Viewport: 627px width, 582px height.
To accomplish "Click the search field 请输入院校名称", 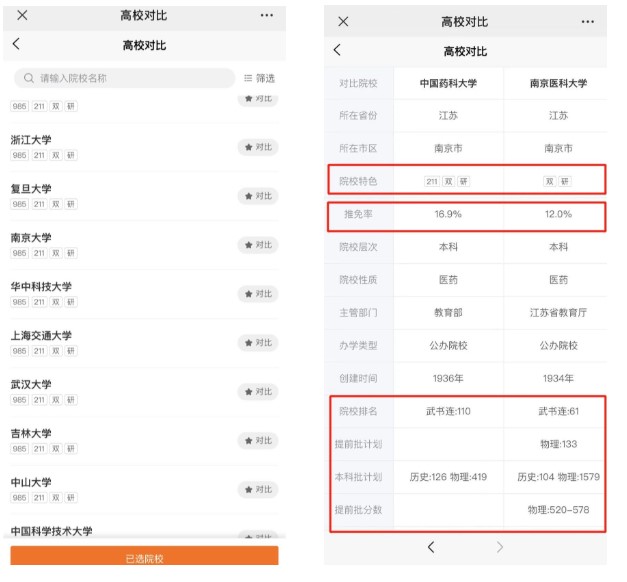I will (124, 78).
